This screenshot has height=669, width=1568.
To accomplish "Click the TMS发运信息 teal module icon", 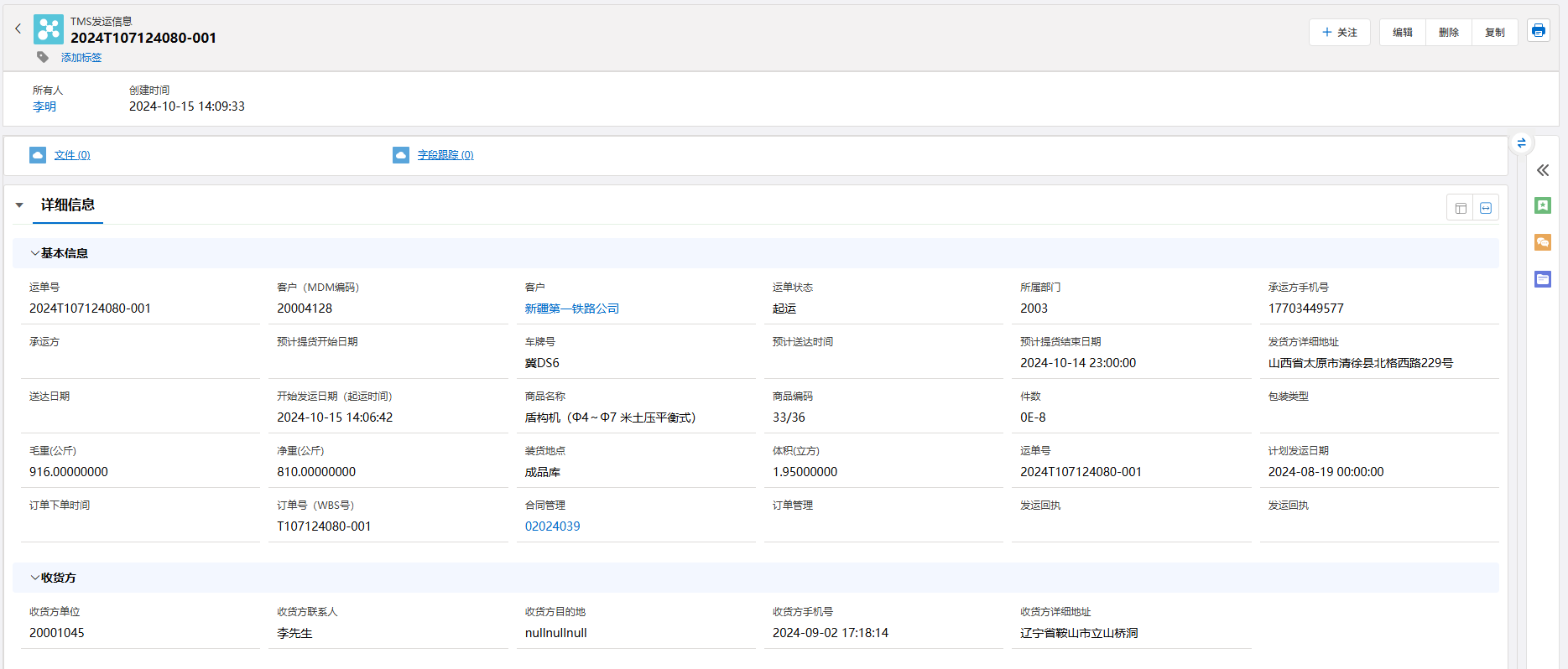I will (x=49, y=29).
